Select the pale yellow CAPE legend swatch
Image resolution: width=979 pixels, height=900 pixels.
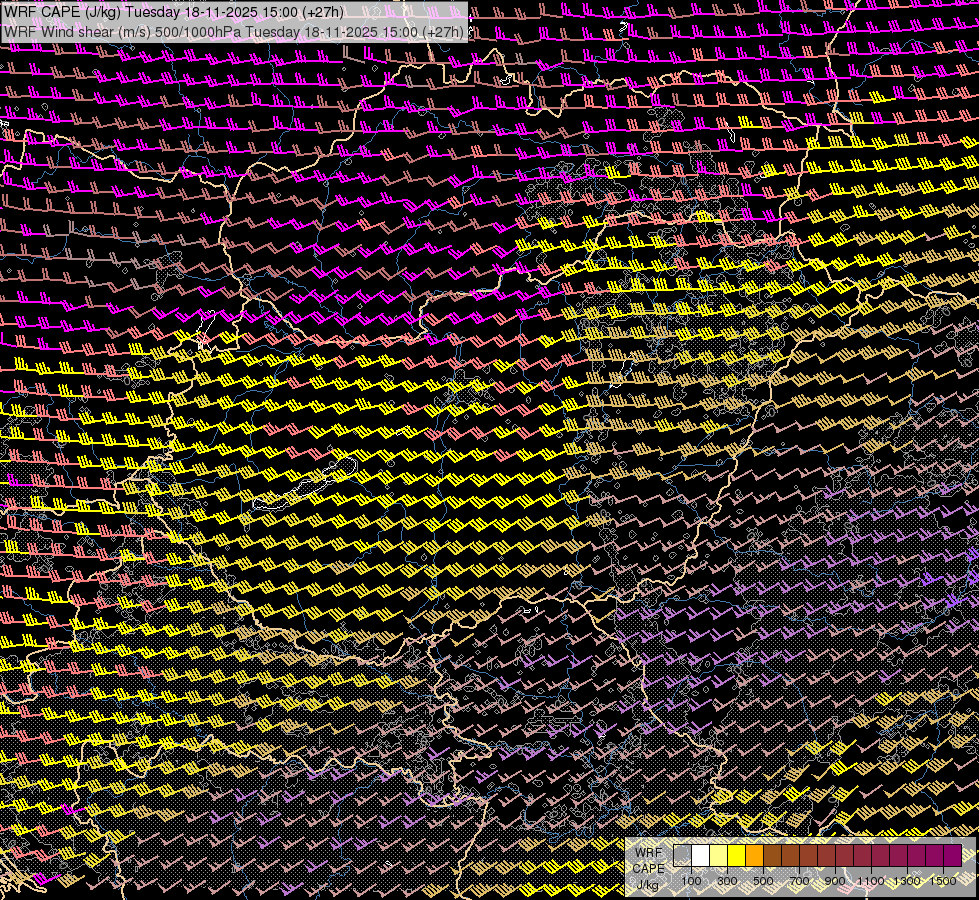click(x=718, y=855)
